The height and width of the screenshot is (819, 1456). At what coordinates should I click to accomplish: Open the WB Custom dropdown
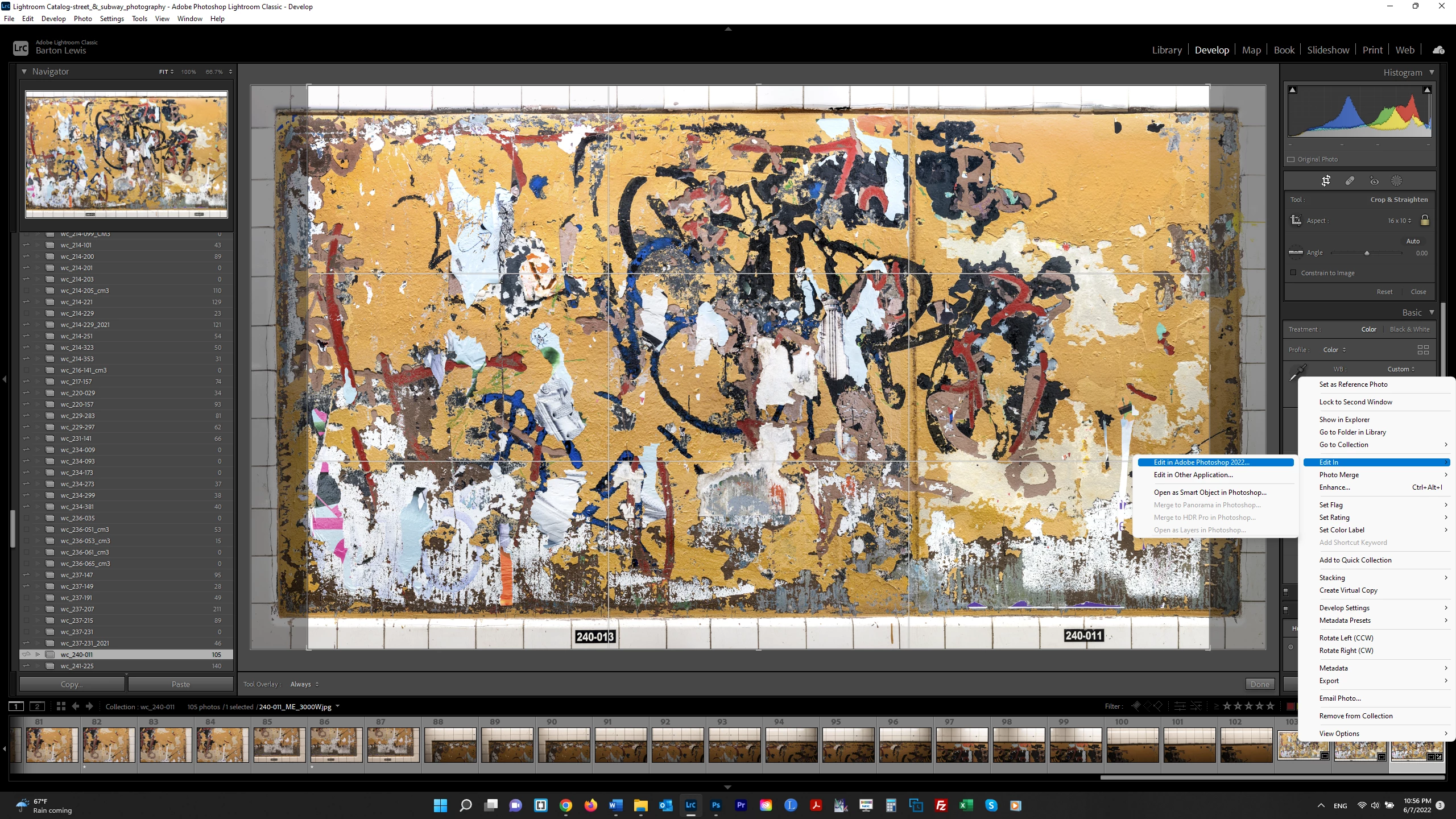[x=1401, y=369]
